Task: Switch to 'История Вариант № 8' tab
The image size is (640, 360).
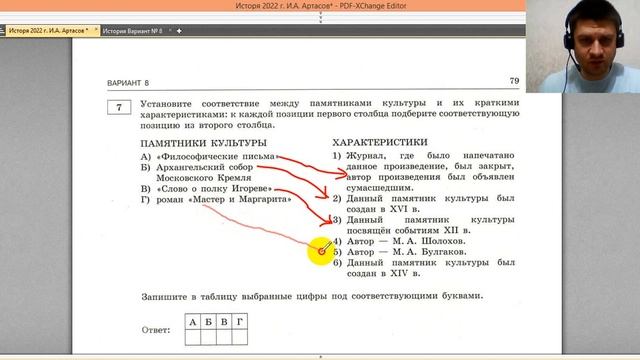Action: (132, 31)
